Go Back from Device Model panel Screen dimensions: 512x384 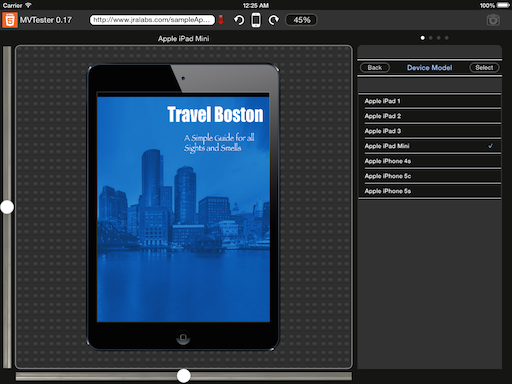point(375,68)
